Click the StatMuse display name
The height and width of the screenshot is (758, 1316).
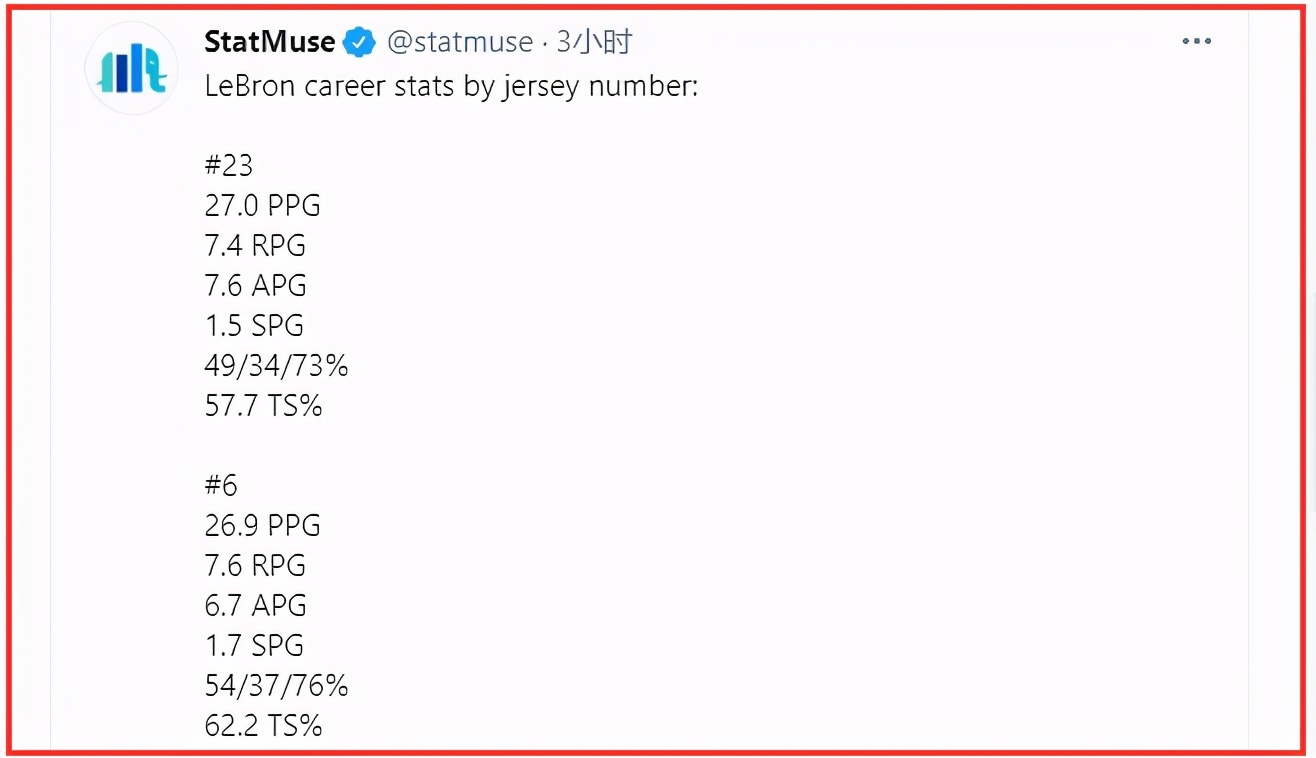click(270, 42)
